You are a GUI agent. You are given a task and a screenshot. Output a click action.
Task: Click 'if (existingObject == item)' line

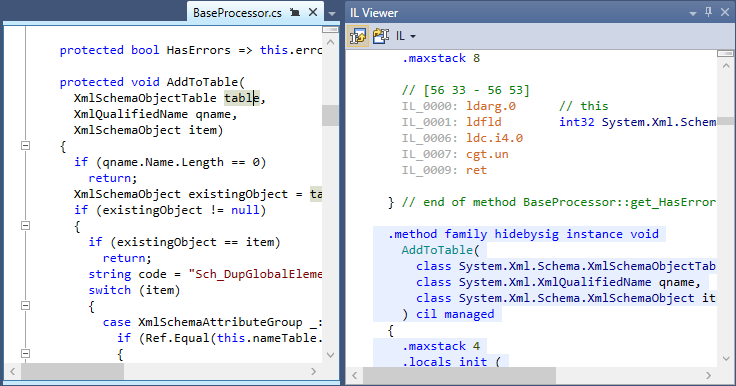click(184, 242)
